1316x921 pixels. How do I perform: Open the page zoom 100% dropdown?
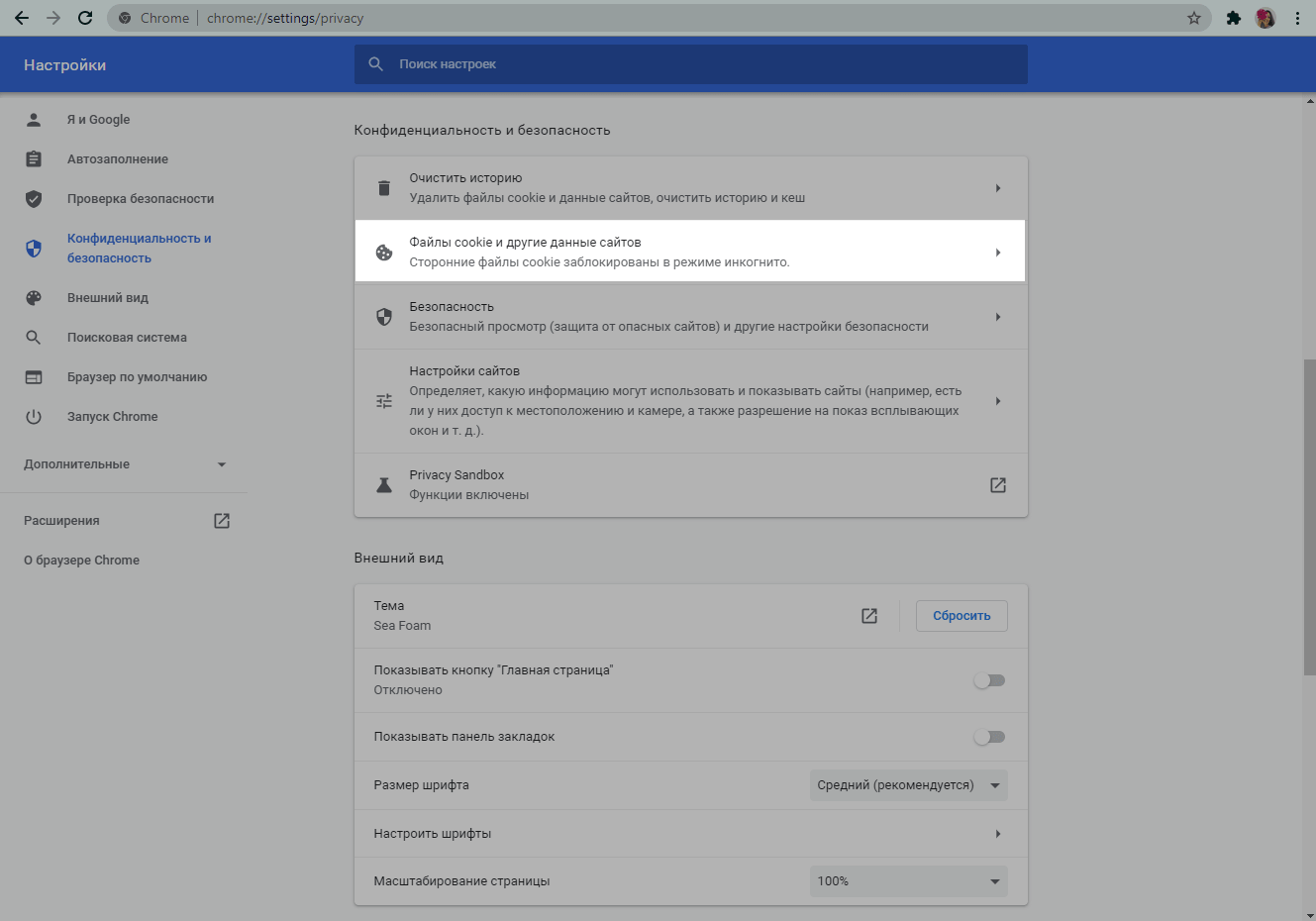tap(908, 881)
